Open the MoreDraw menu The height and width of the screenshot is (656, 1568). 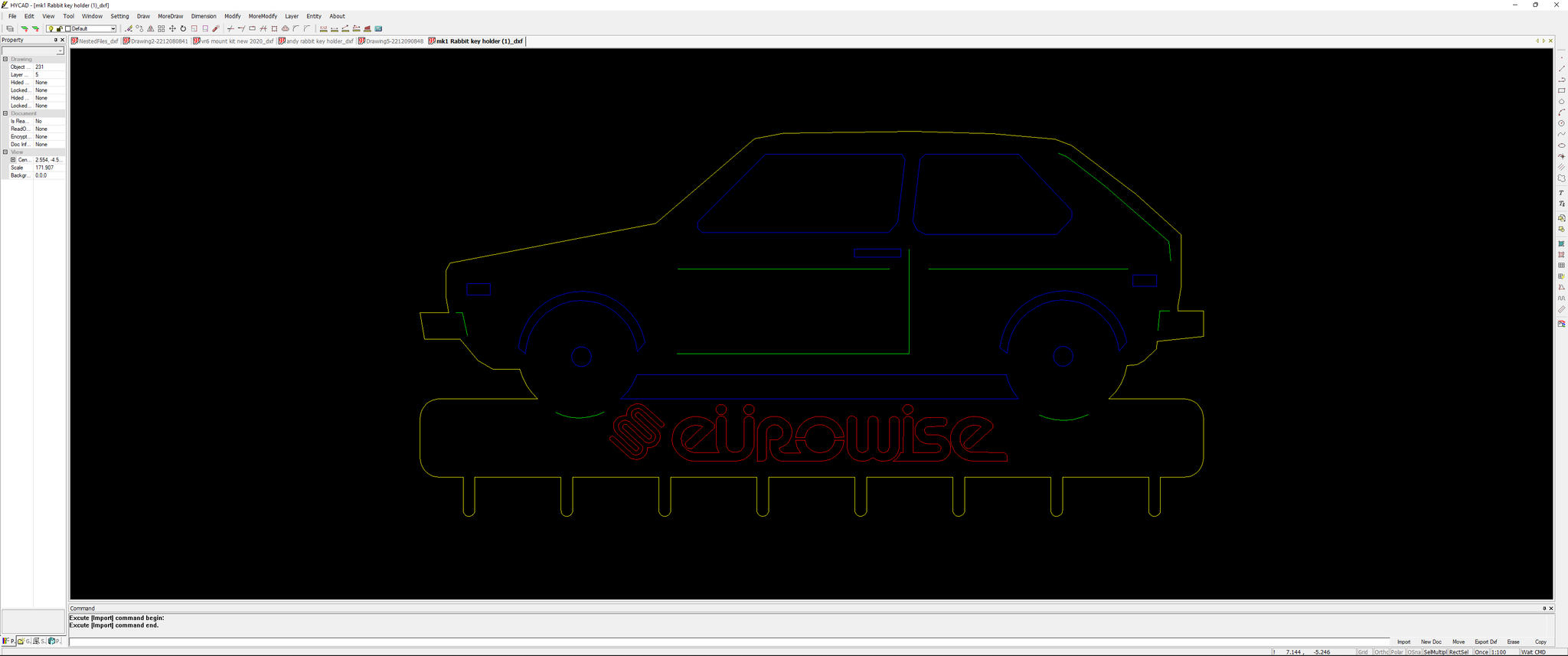pos(170,16)
